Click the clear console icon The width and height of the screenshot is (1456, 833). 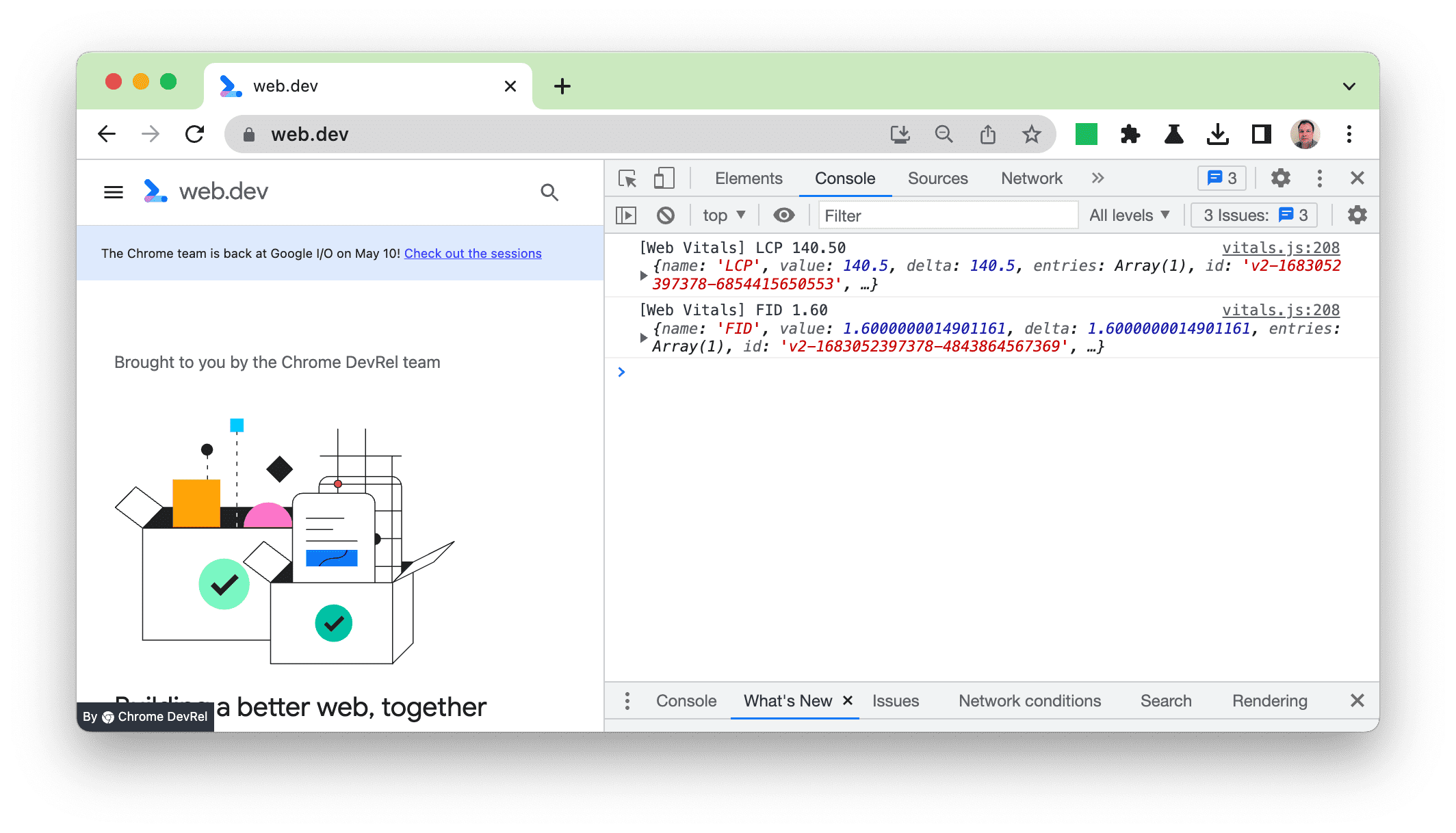tap(665, 215)
